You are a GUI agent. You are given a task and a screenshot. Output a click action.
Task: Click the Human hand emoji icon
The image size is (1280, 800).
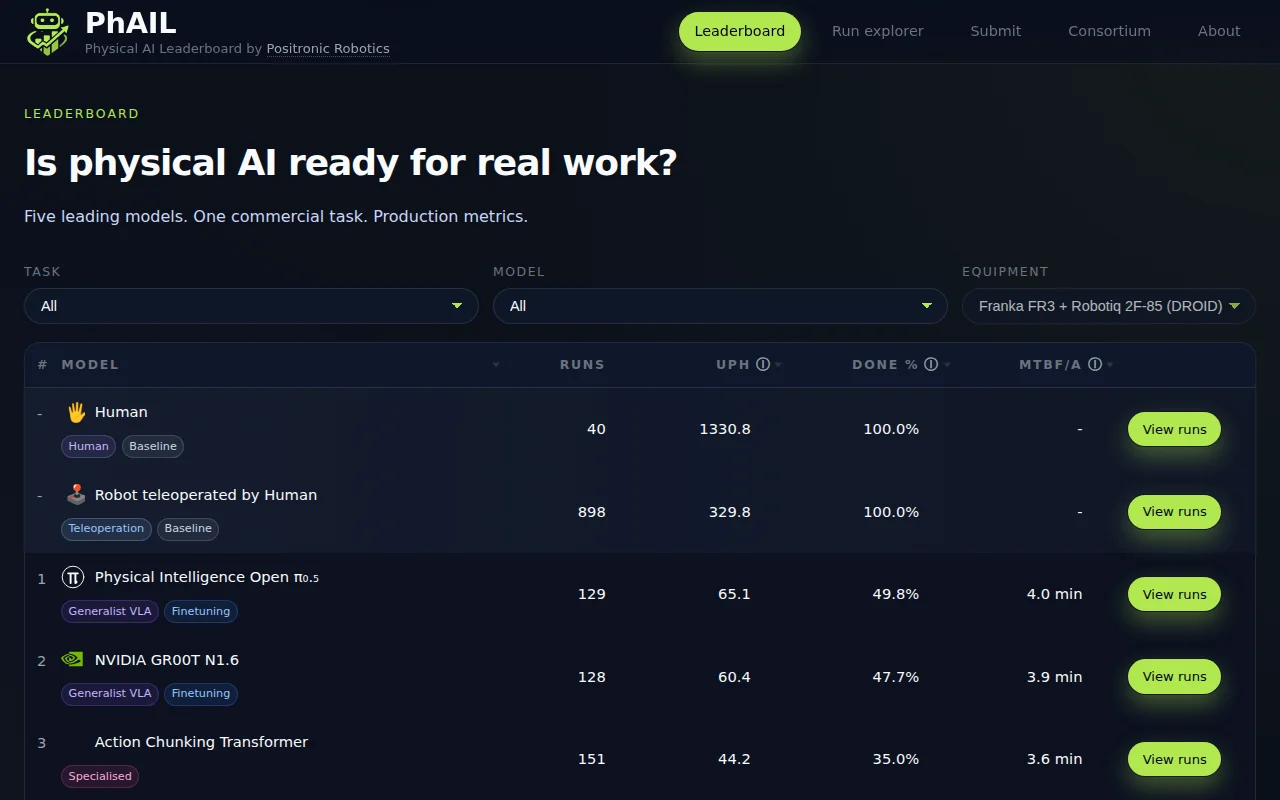pyautogui.click(x=76, y=412)
